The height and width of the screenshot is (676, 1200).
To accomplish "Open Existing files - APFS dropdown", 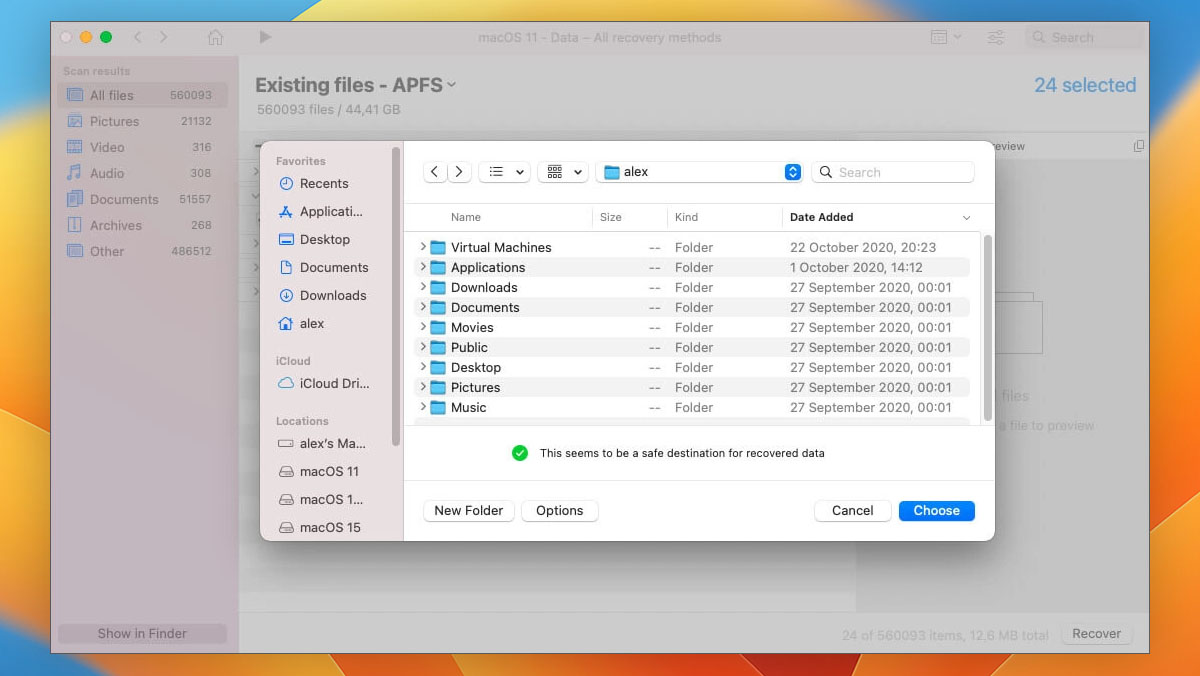I will [356, 85].
